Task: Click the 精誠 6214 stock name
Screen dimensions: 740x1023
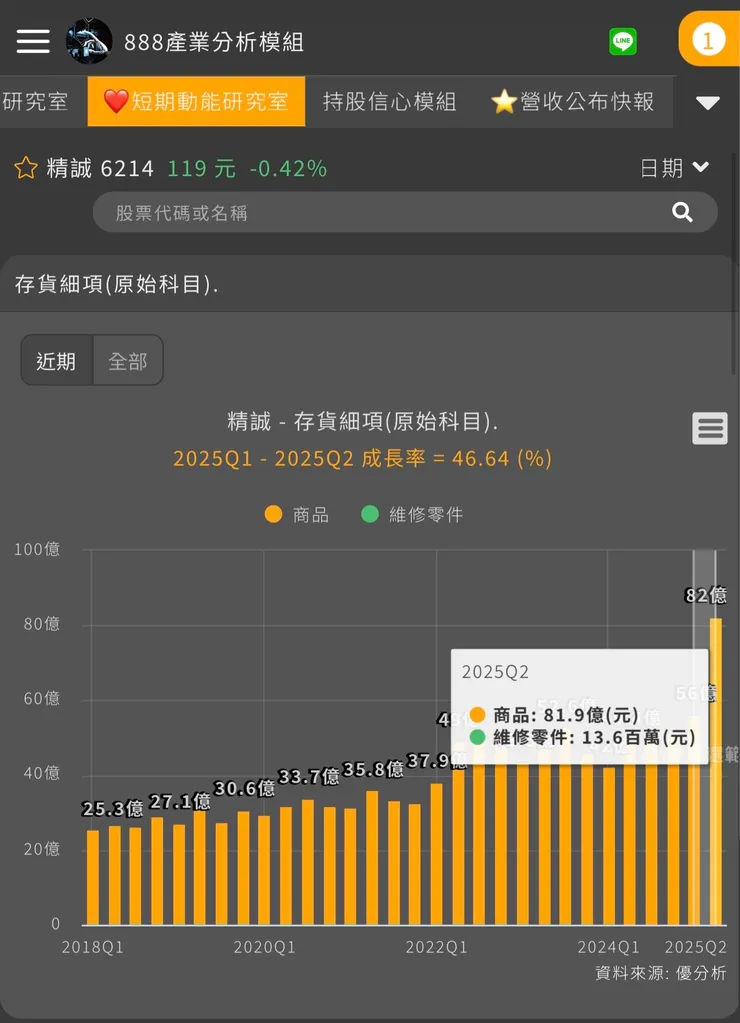Action: [x=100, y=168]
